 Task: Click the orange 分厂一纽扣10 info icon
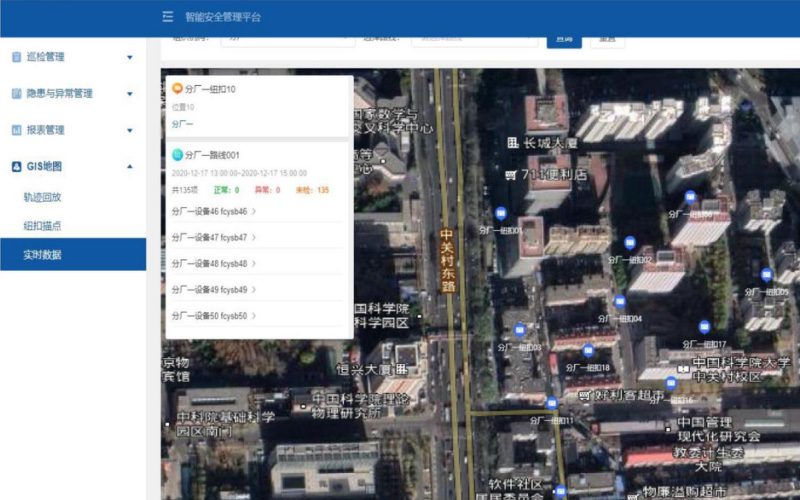[177, 89]
